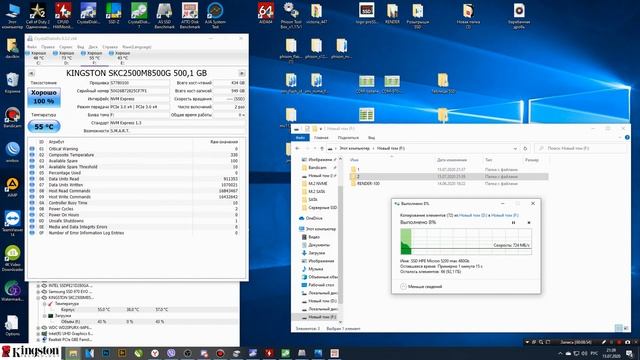The image size is (640, 360).
Task: Launch AJA System Test desktop shortcut
Action: coord(215,15)
